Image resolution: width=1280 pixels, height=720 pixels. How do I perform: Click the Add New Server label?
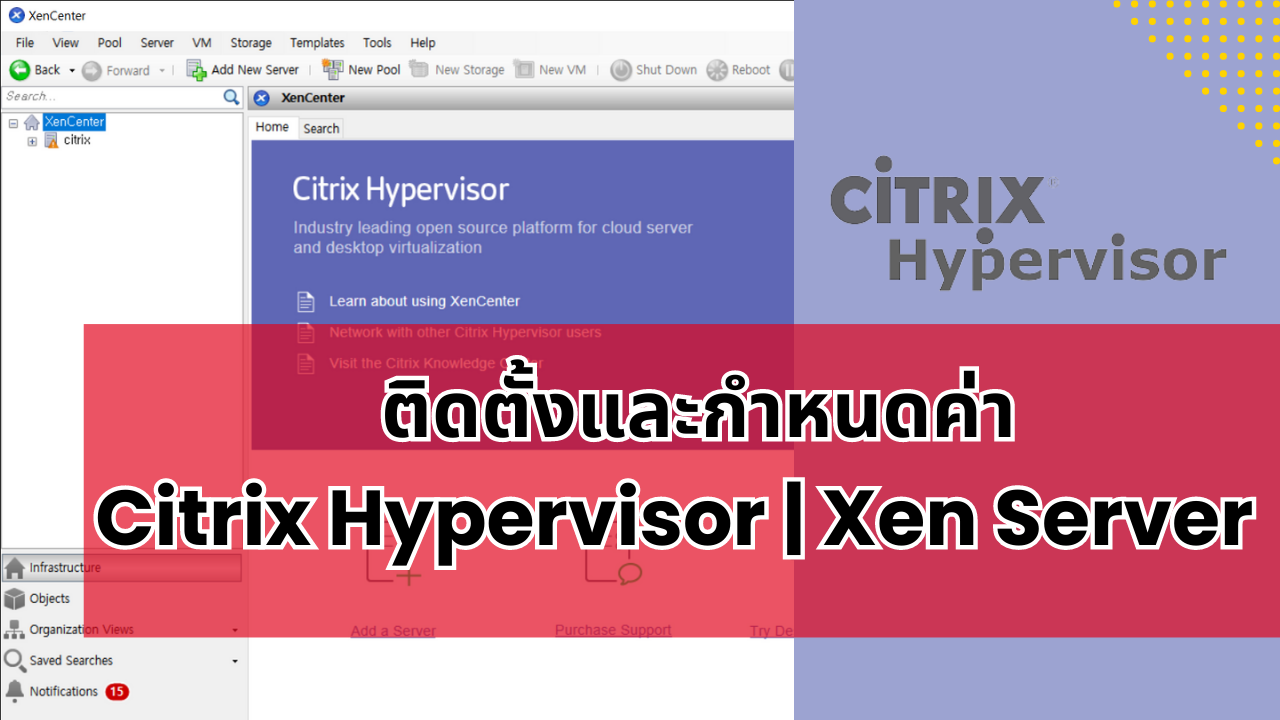coord(255,70)
